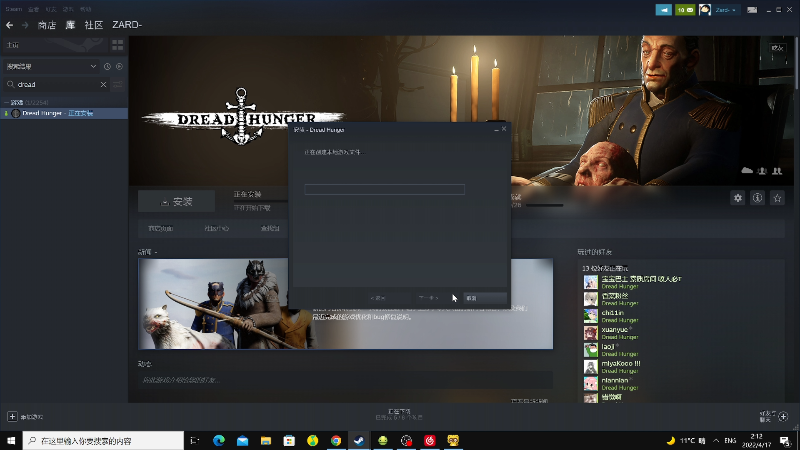Click the 安装 (Install) button
This screenshot has width=800, height=450.
pos(177,202)
